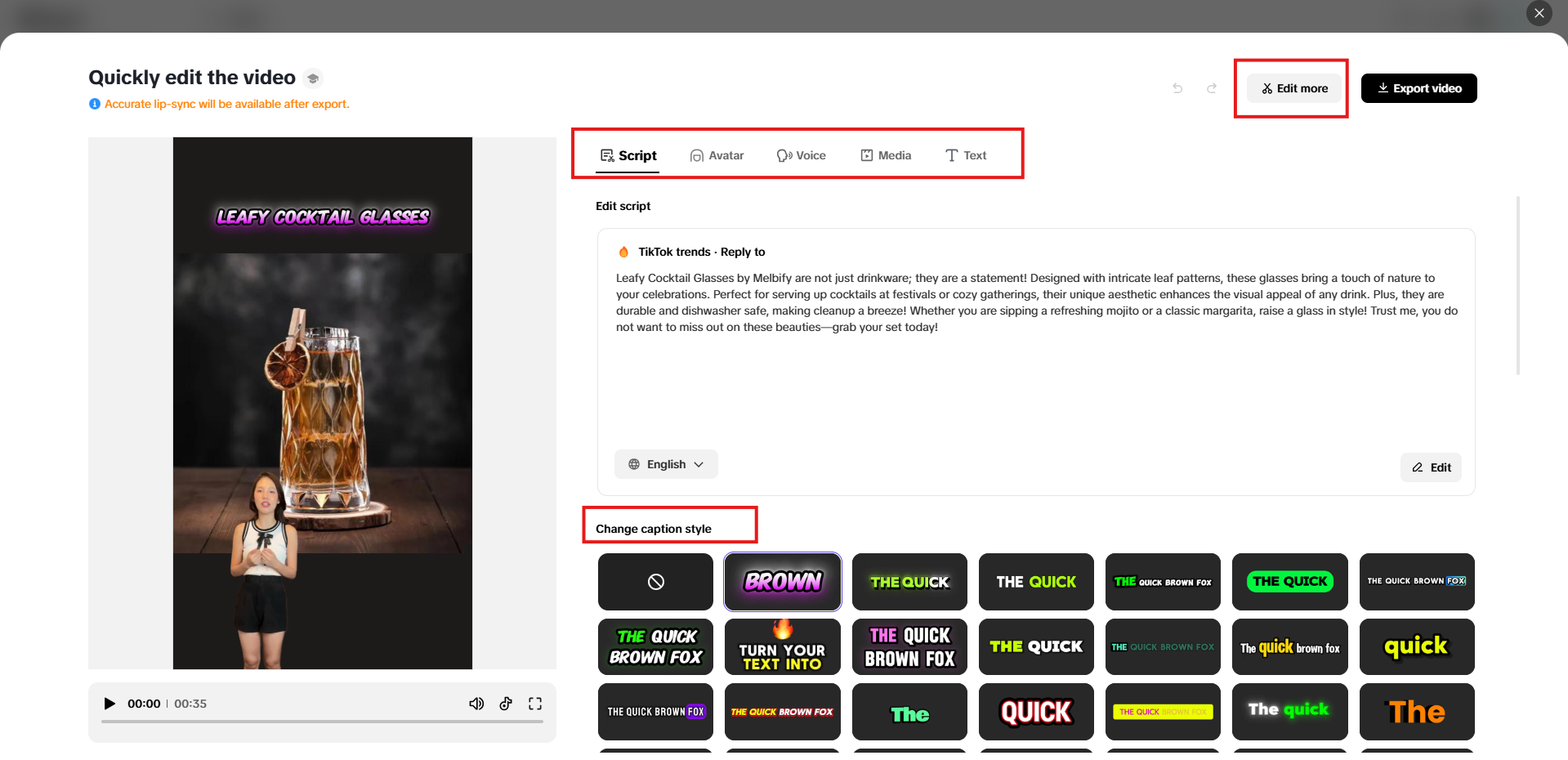Click the TikTok preview icon in player
The height and width of the screenshot is (760, 1568).
pos(506,704)
